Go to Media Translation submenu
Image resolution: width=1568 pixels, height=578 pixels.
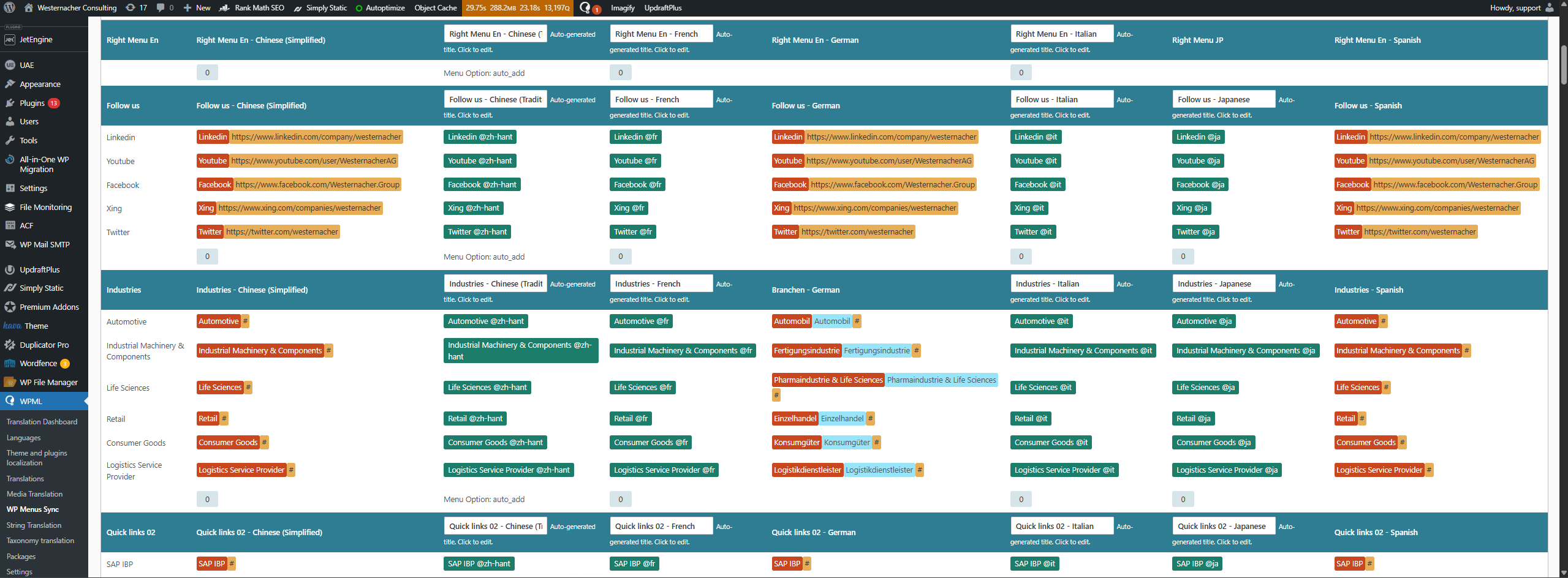[x=34, y=494]
